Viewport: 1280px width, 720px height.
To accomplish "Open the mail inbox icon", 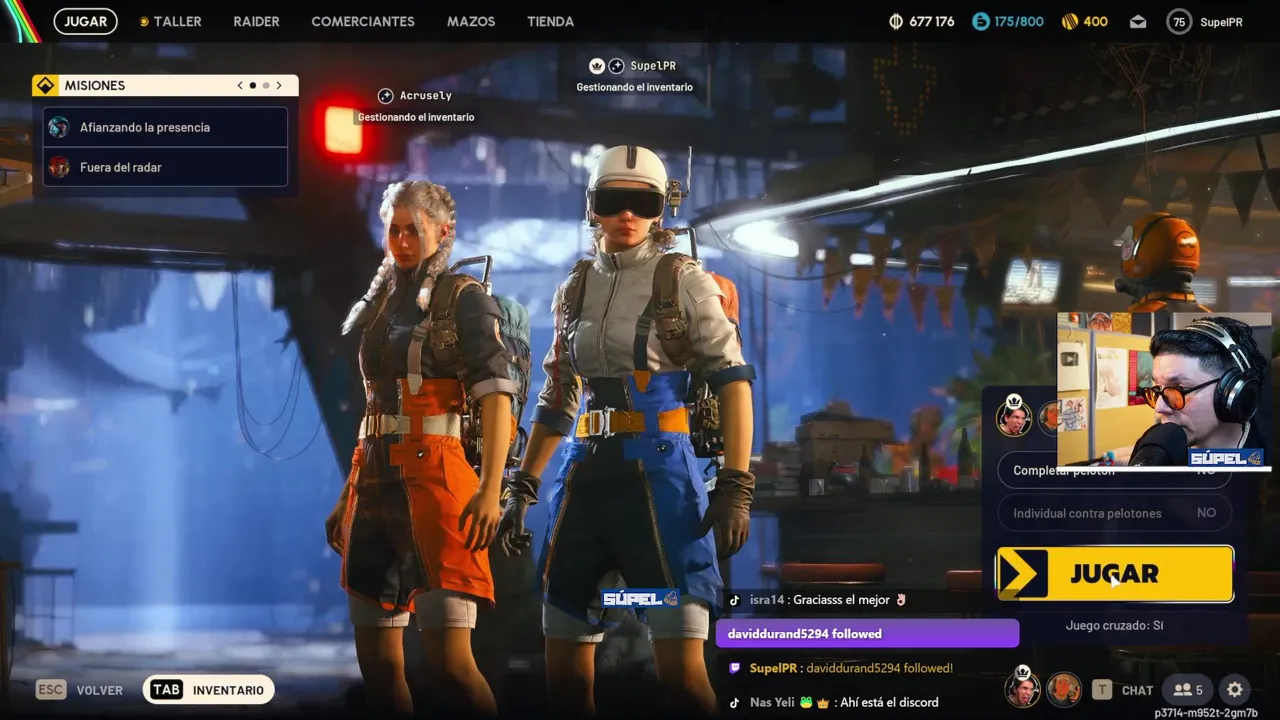I will (1138, 22).
